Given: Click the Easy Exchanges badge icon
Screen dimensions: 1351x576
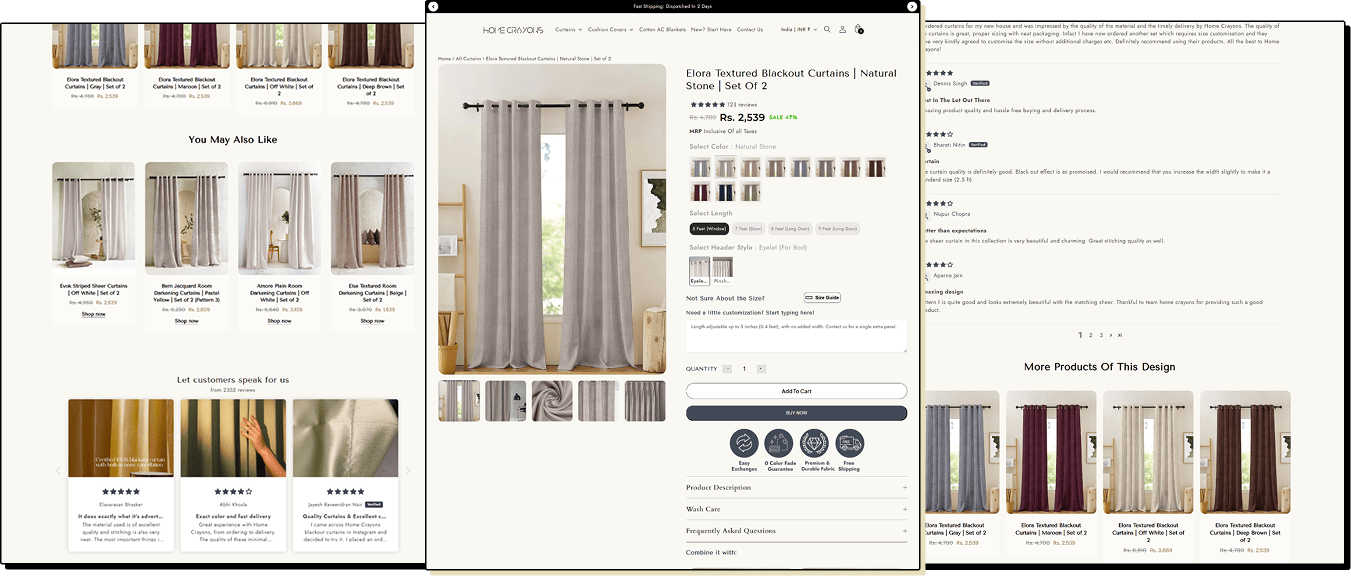Looking at the screenshot, I should tap(744, 443).
